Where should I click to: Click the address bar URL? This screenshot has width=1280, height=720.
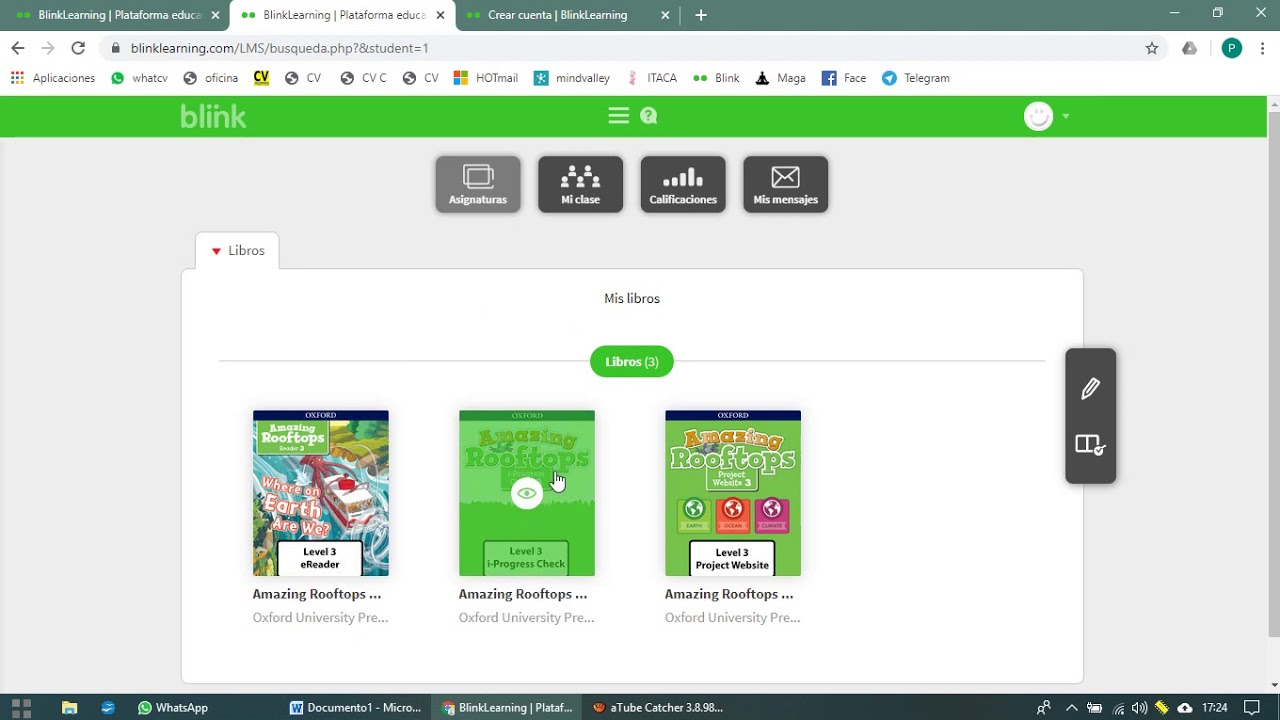click(280, 48)
